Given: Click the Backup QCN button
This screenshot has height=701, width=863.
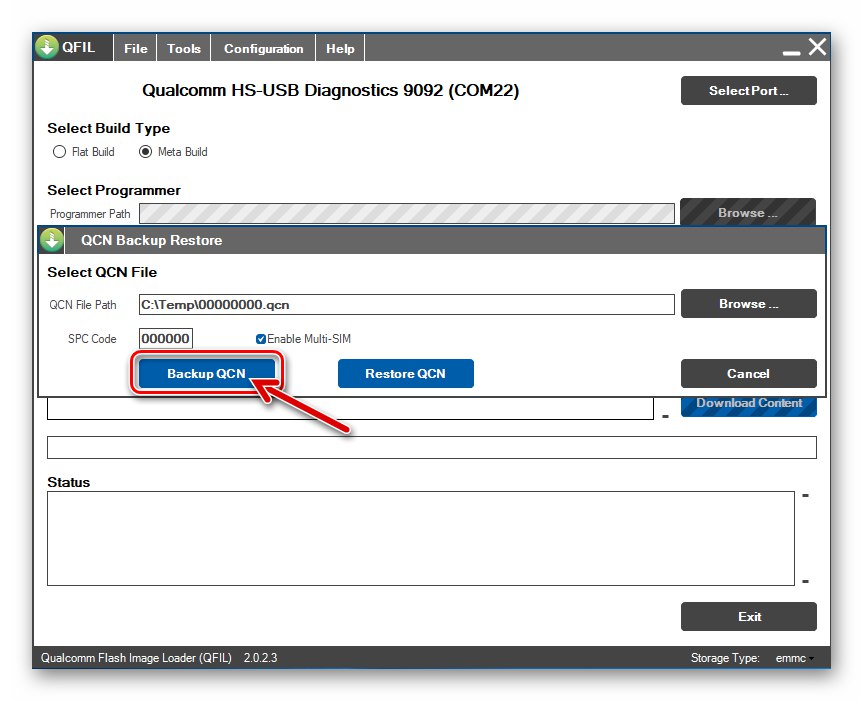Looking at the screenshot, I should (206, 374).
